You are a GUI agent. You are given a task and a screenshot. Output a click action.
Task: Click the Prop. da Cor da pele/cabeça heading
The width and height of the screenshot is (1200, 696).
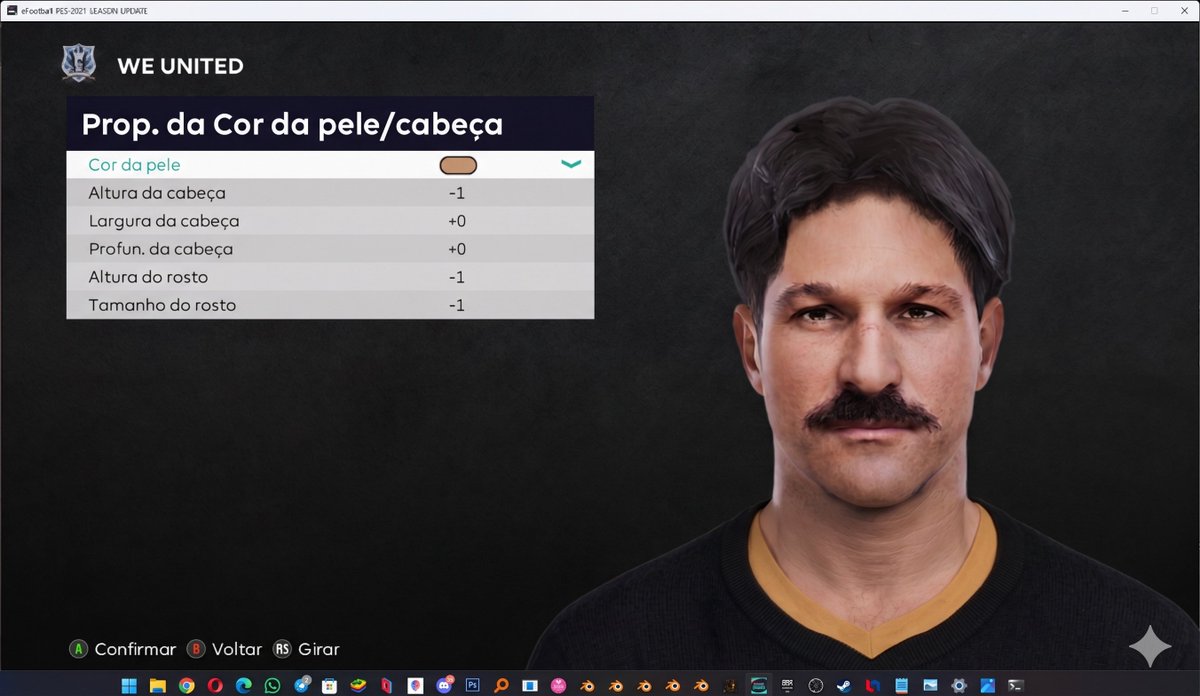click(x=292, y=124)
